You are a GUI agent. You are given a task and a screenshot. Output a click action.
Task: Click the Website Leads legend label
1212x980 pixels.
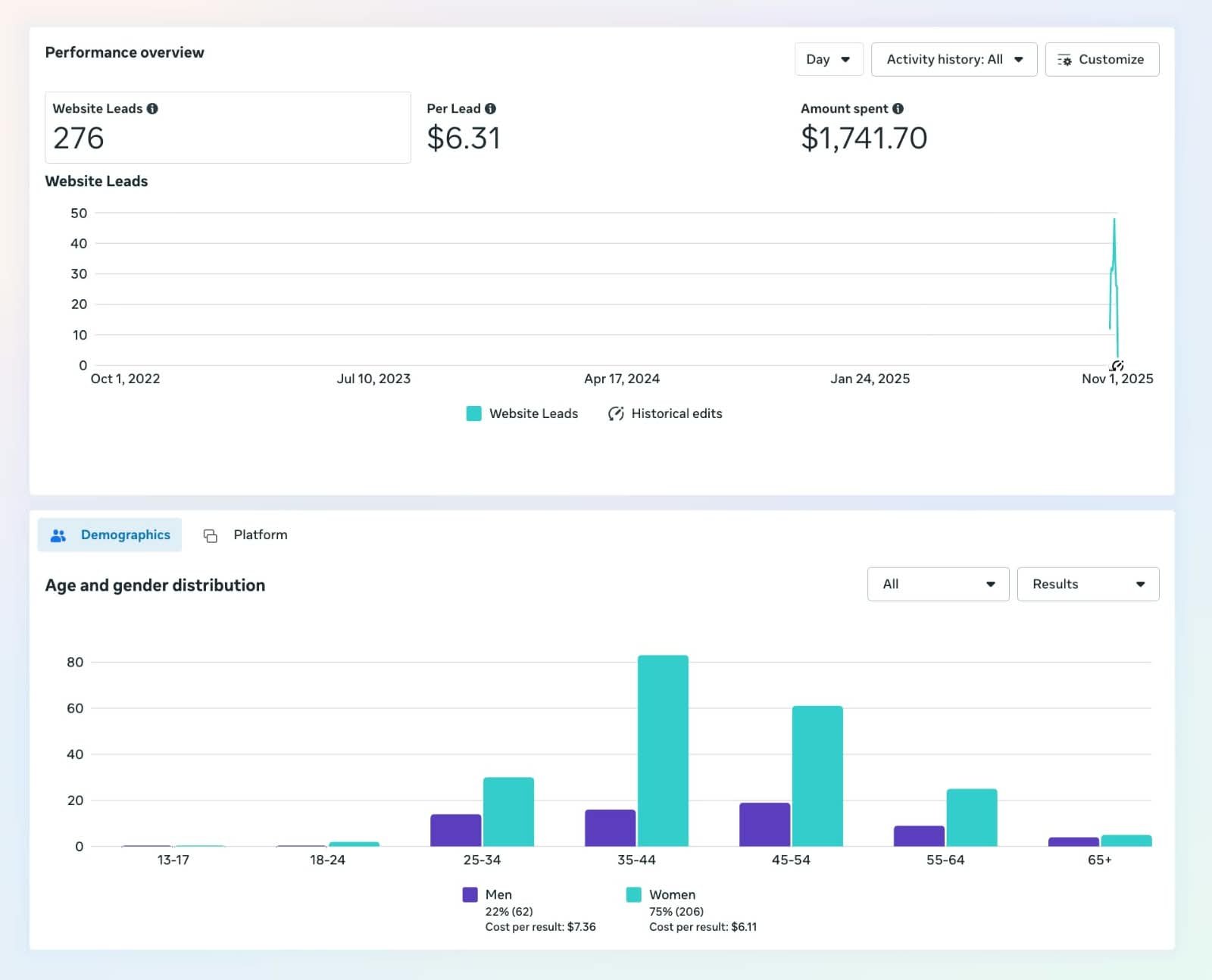tap(533, 414)
